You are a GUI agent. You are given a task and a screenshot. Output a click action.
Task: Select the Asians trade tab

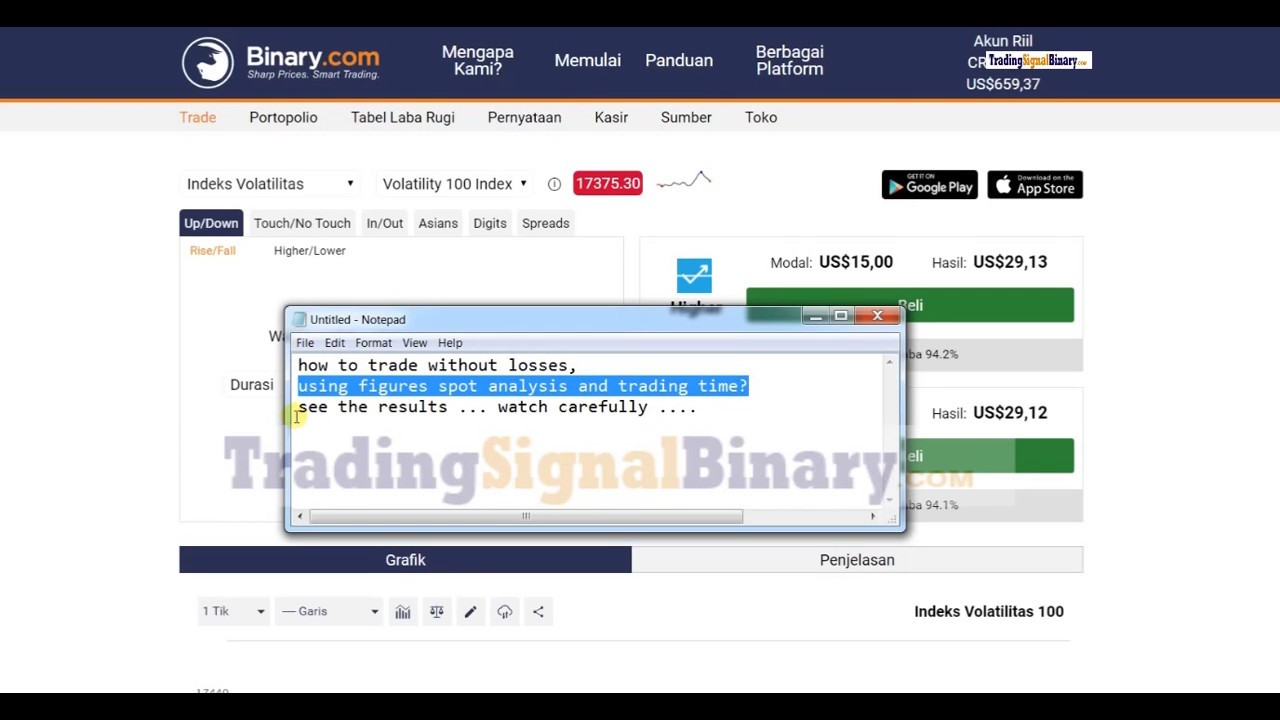pos(438,223)
